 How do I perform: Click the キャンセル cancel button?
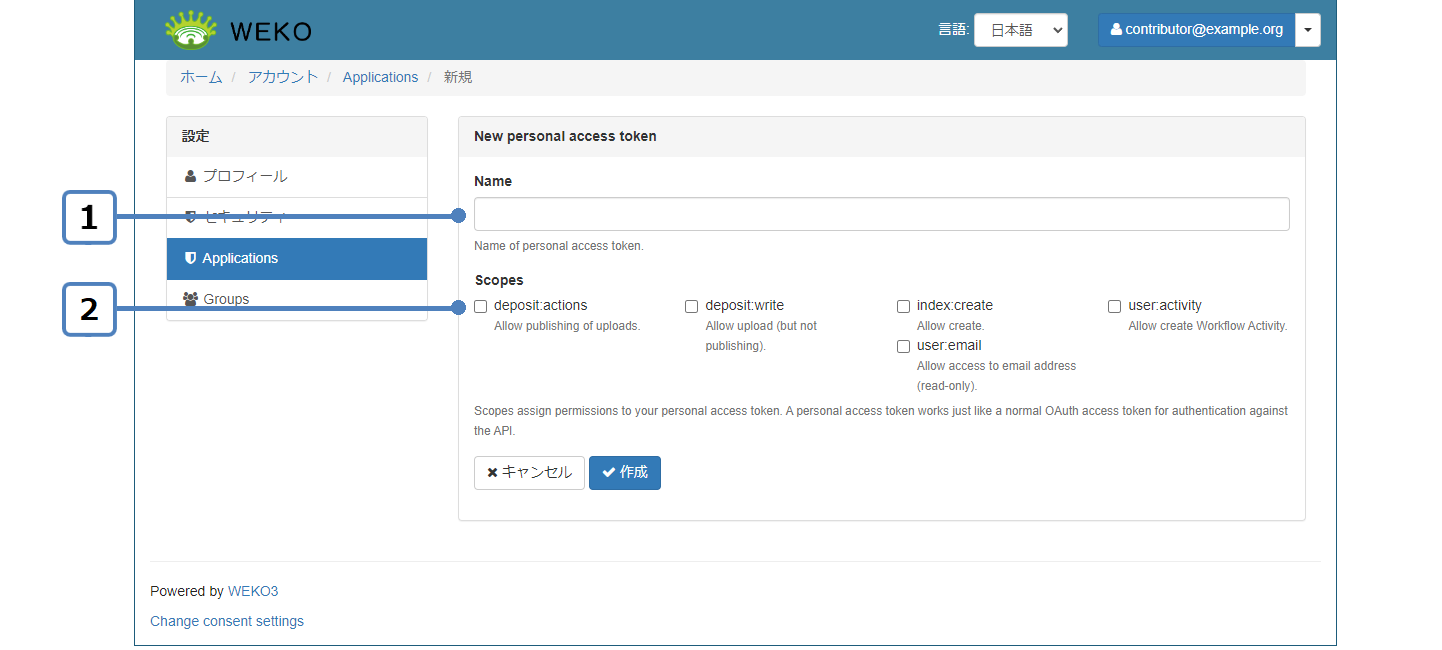click(x=529, y=473)
